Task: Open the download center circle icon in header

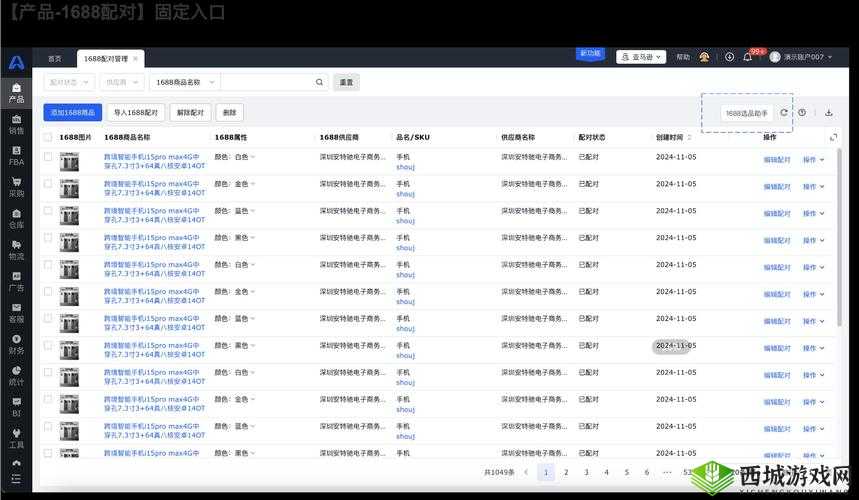Action: click(729, 57)
